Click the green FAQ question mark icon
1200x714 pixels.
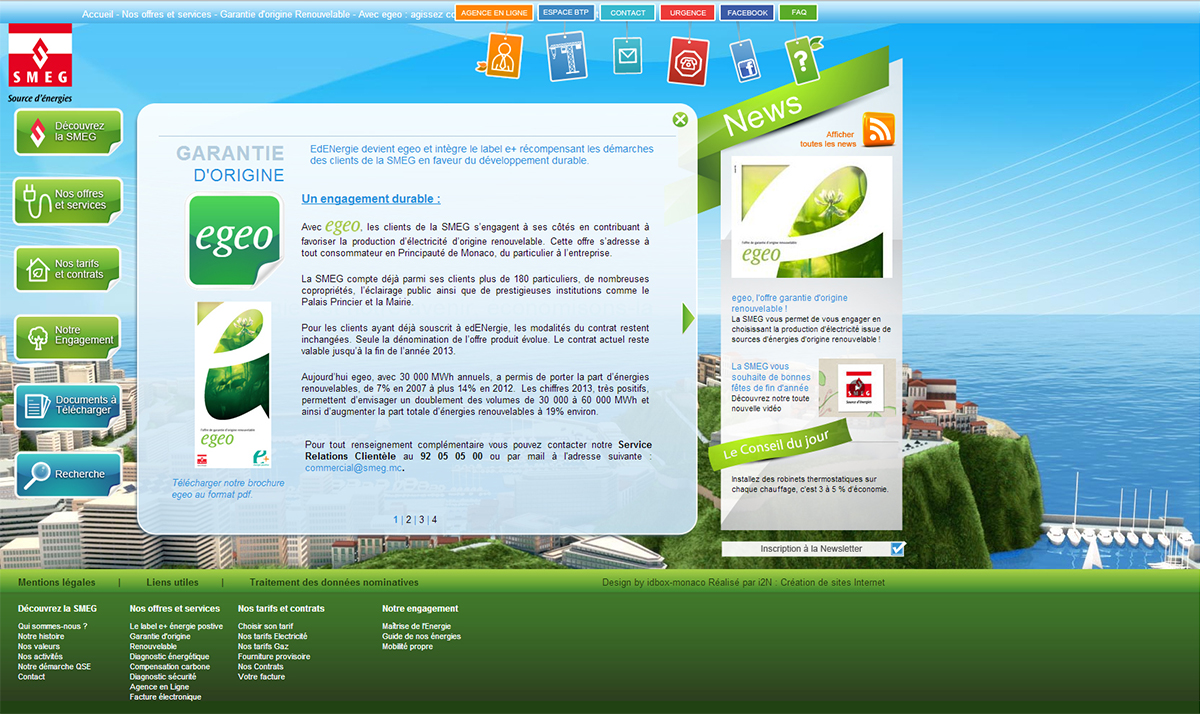tap(801, 61)
